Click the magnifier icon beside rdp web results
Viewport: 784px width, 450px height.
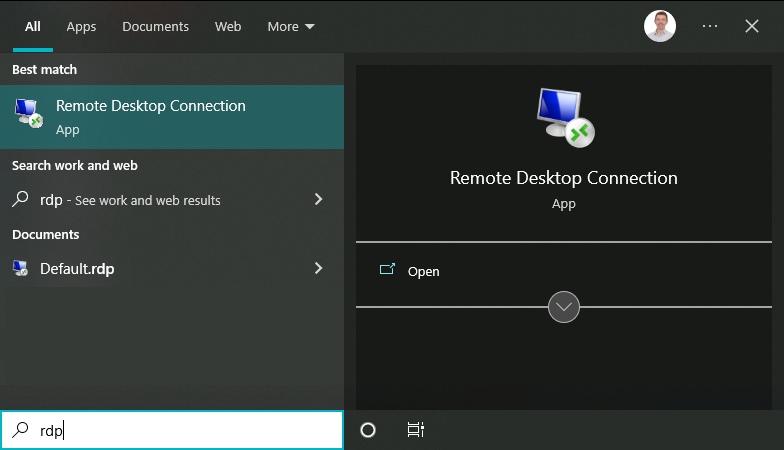(20, 199)
